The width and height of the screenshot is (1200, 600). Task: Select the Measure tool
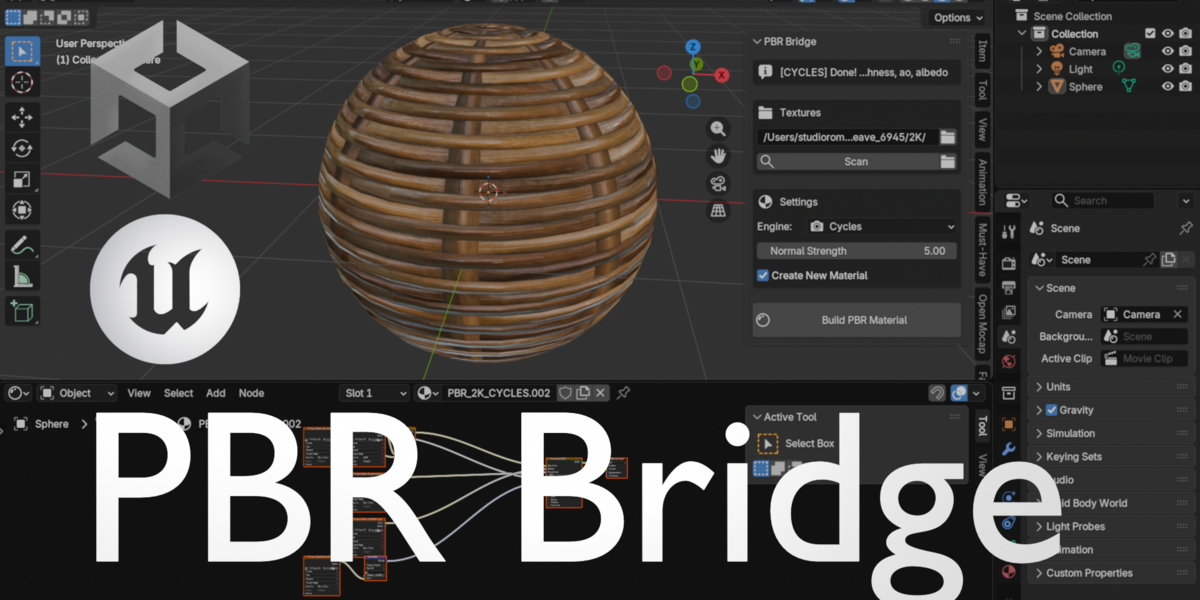tap(22, 277)
